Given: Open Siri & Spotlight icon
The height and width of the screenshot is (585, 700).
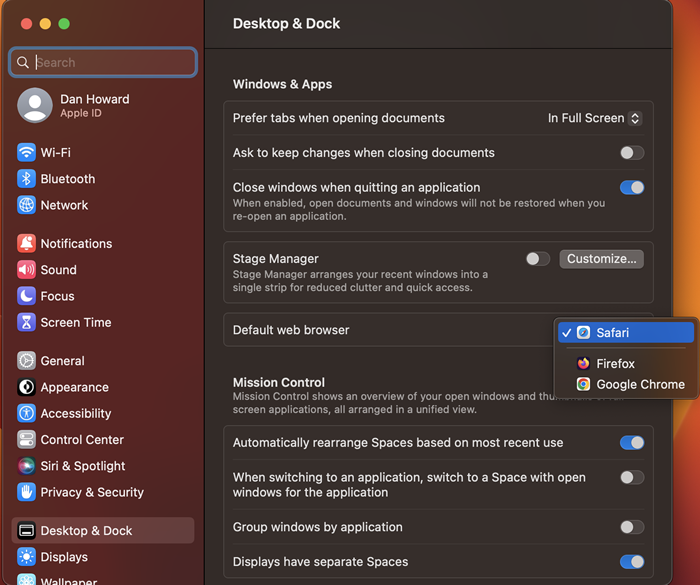Looking at the screenshot, I should pyautogui.click(x=26, y=466).
